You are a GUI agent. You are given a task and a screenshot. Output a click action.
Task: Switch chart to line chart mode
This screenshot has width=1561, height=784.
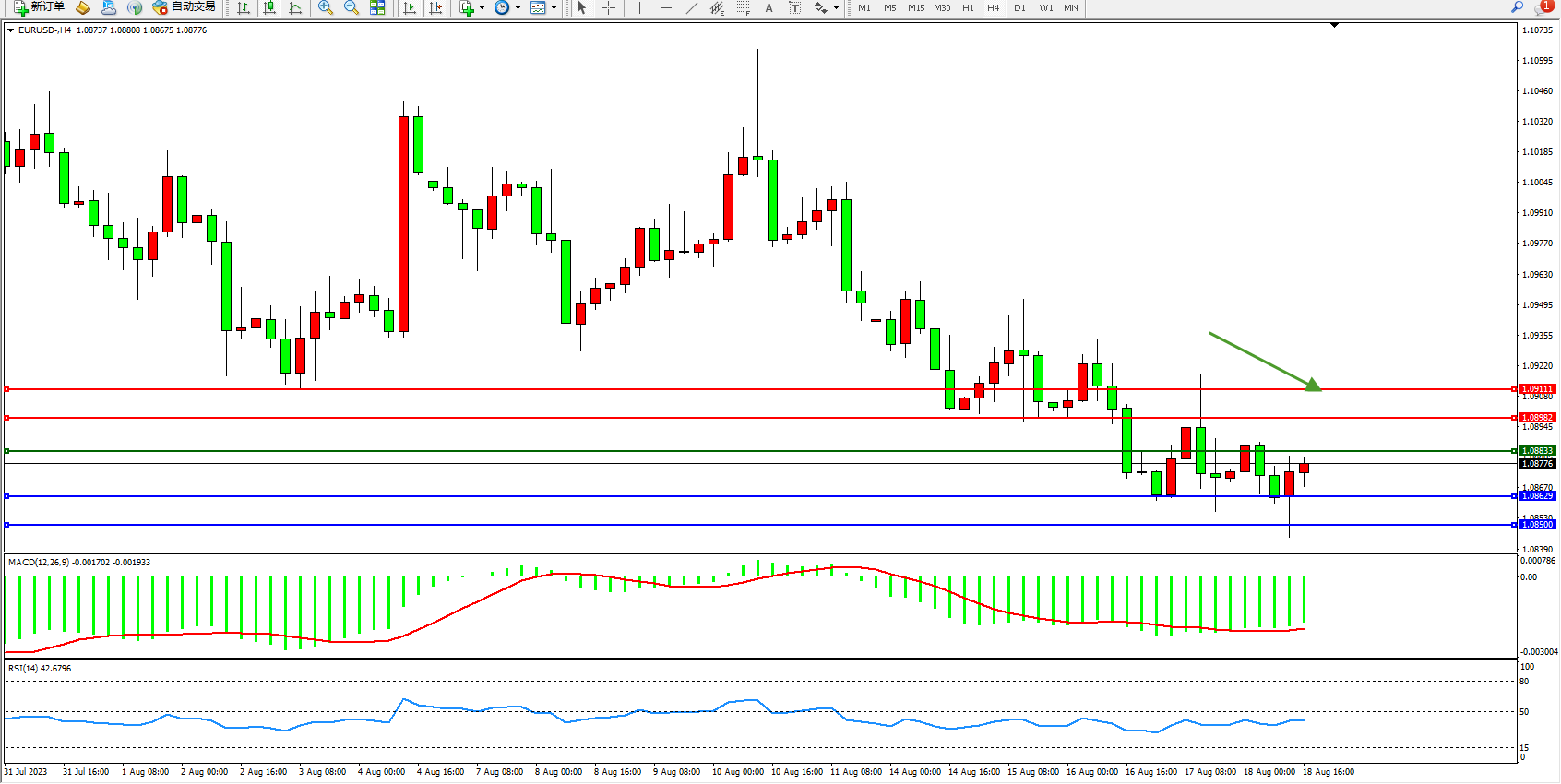(295, 7)
